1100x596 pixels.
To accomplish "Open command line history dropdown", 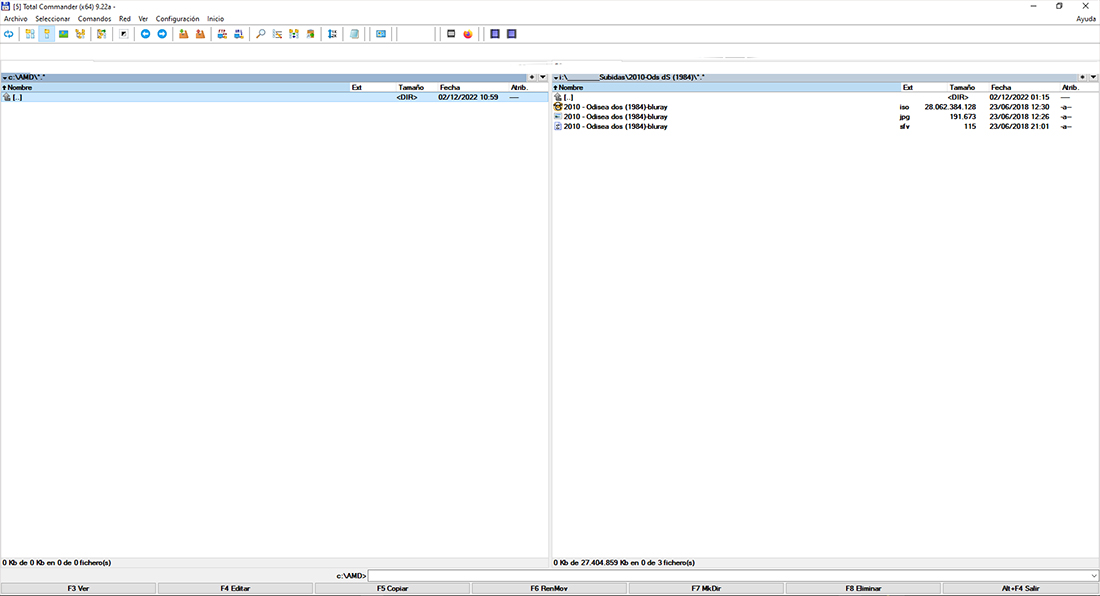I will (x=1094, y=576).
